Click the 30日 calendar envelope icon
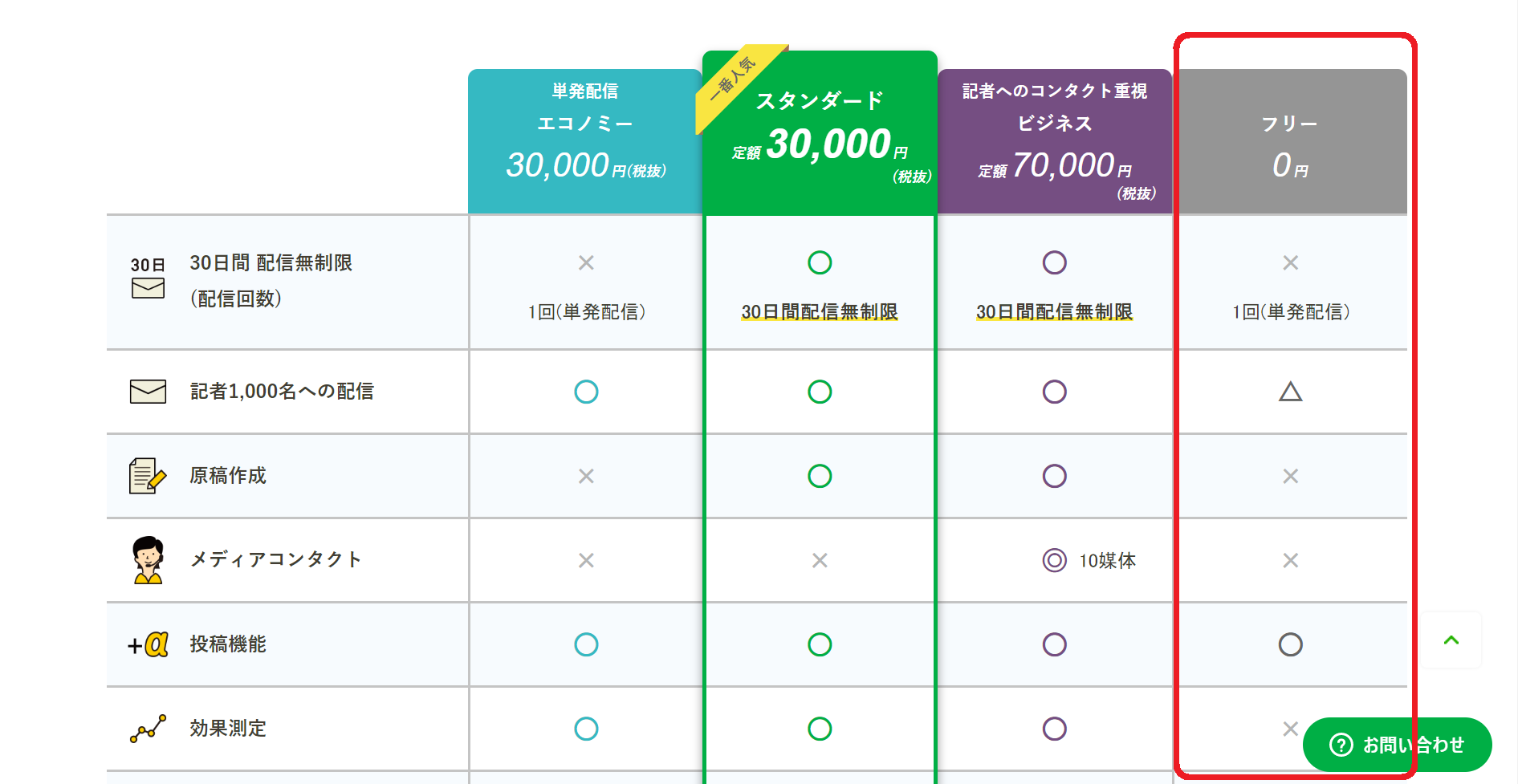 pyautogui.click(x=148, y=280)
